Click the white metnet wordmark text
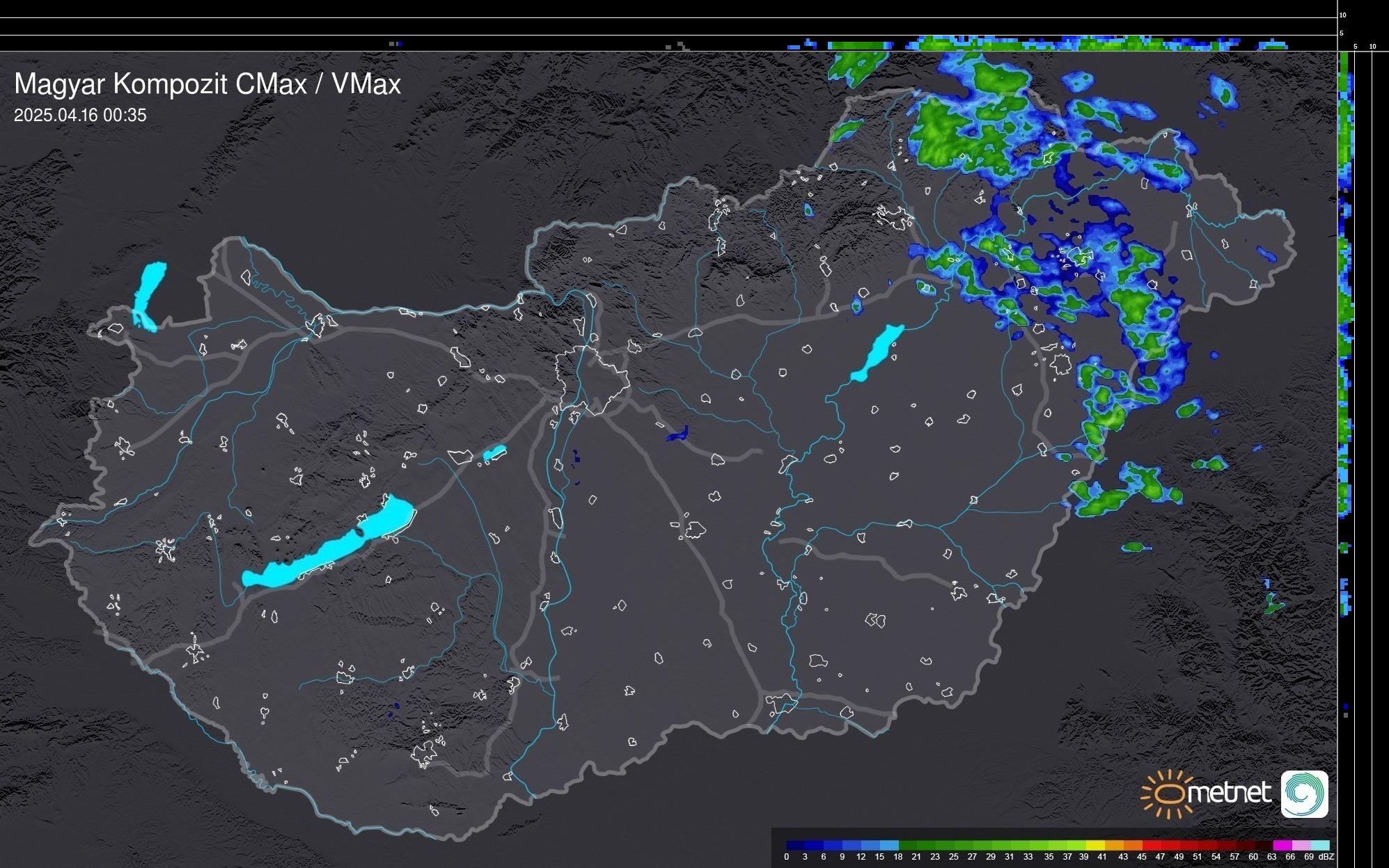 [1229, 793]
